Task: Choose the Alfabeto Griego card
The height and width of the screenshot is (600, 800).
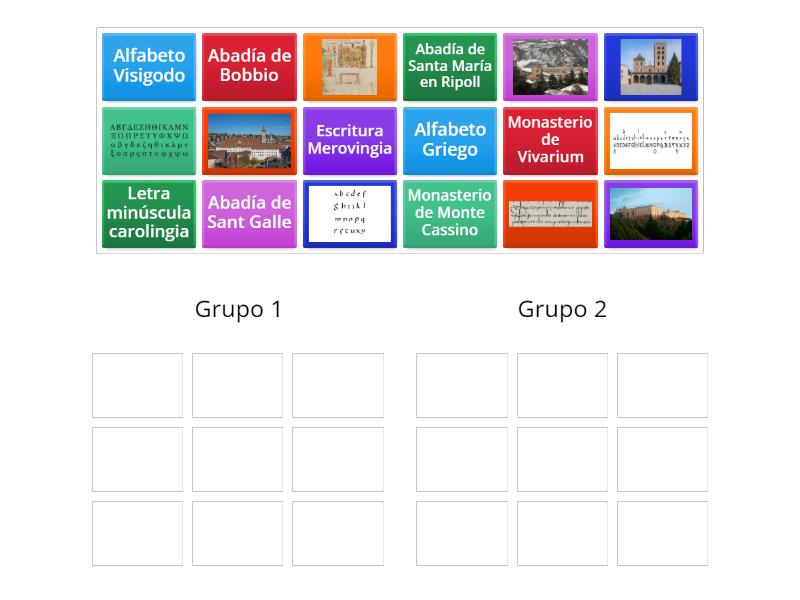Action: (450, 141)
